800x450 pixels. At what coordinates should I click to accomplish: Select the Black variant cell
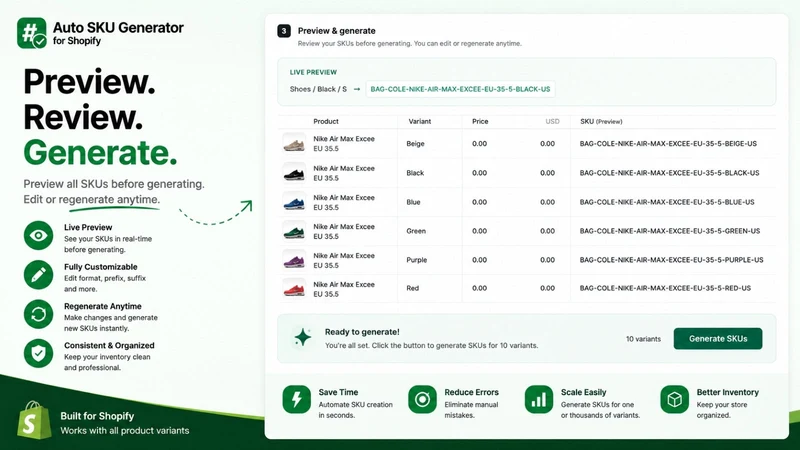[x=415, y=173]
